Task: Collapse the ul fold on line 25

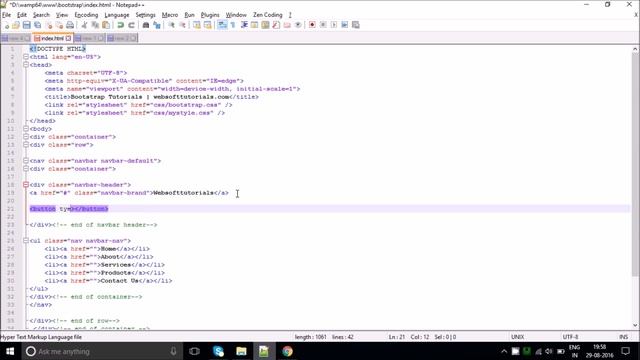Action: (x=26, y=240)
